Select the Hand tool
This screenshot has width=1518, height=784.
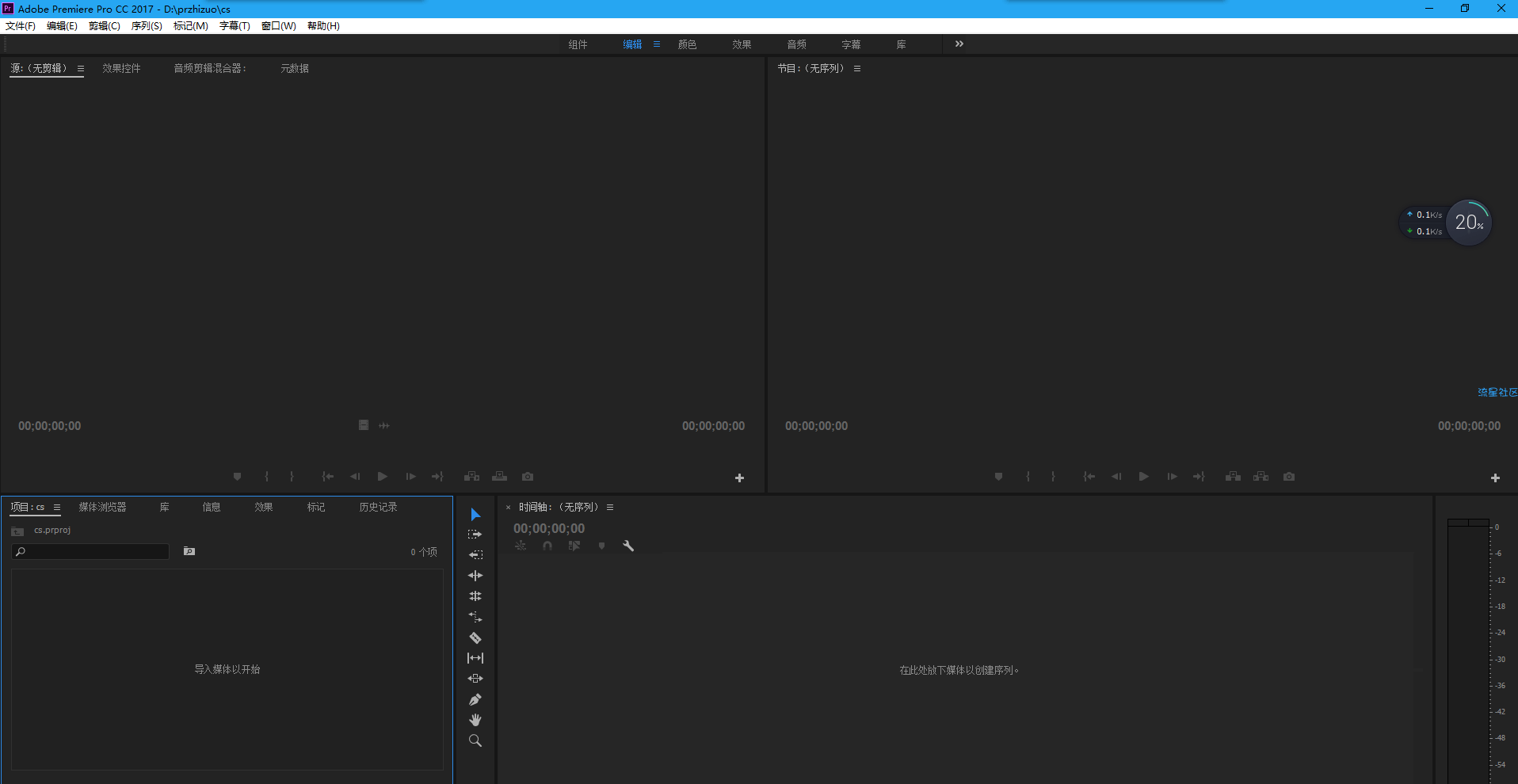[475, 720]
